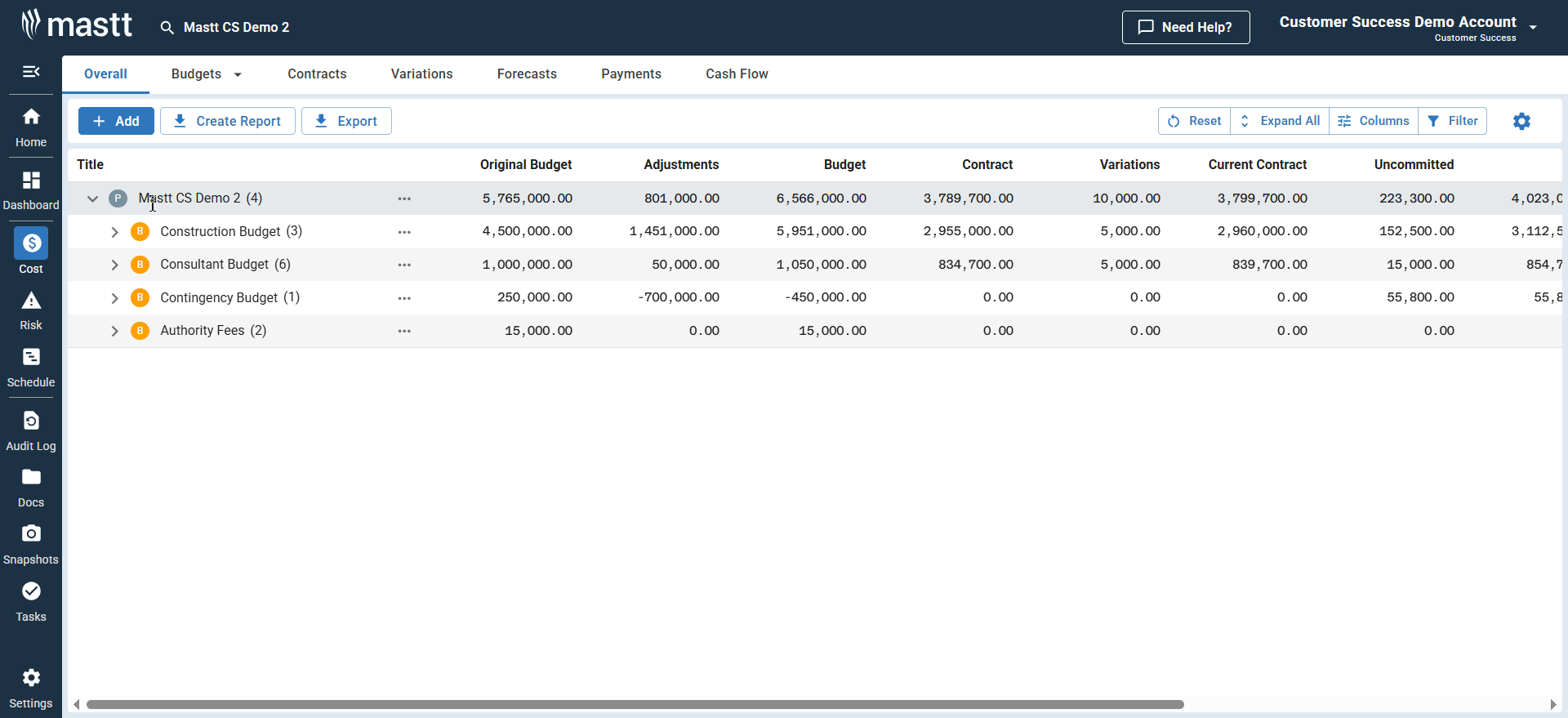Image resolution: width=1568 pixels, height=718 pixels.
Task: Click Expand All rows
Action: click(x=1280, y=121)
